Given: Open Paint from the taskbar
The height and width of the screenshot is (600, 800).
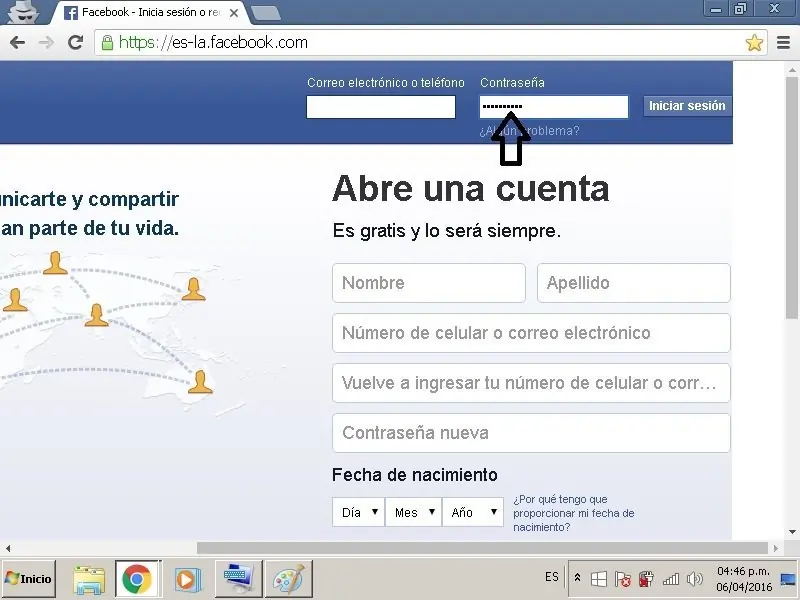Looking at the screenshot, I should (x=289, y=579).
